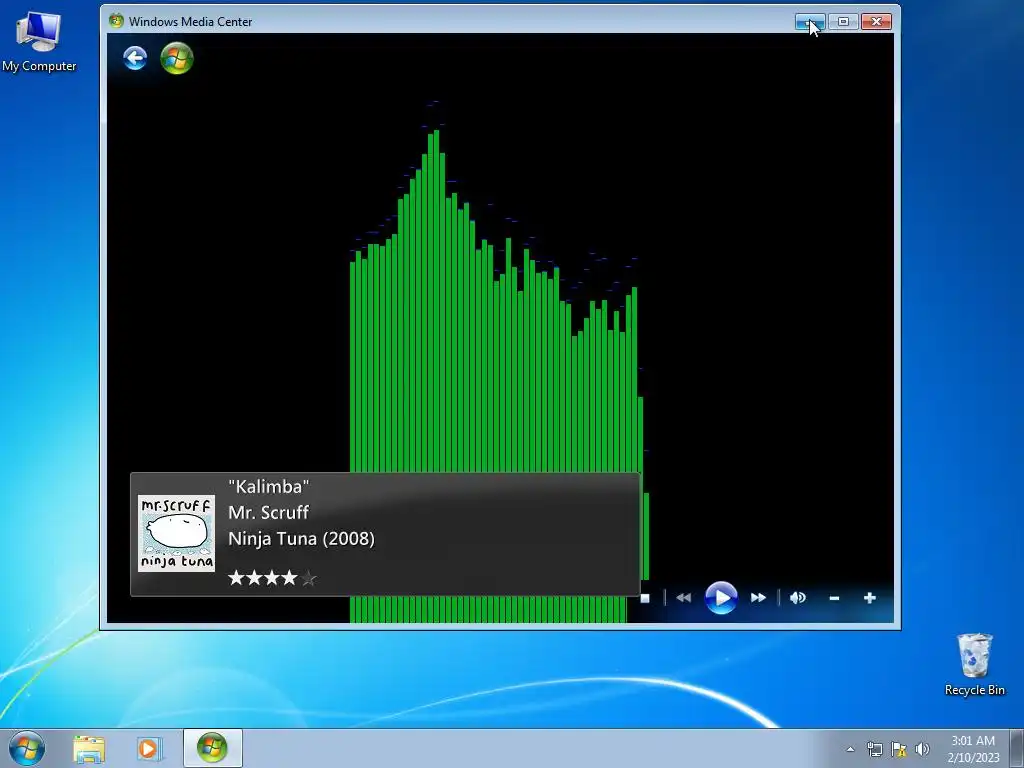Click the Mr. Scruff artist name
This screenshot has height=768, width=1024.
point(268,513)
